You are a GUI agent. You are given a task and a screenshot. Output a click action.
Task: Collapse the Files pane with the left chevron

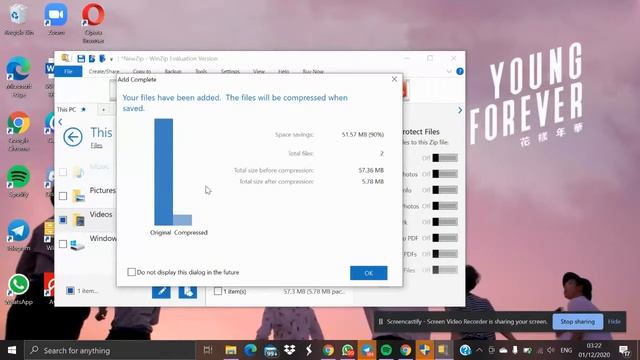coord(60,122)
